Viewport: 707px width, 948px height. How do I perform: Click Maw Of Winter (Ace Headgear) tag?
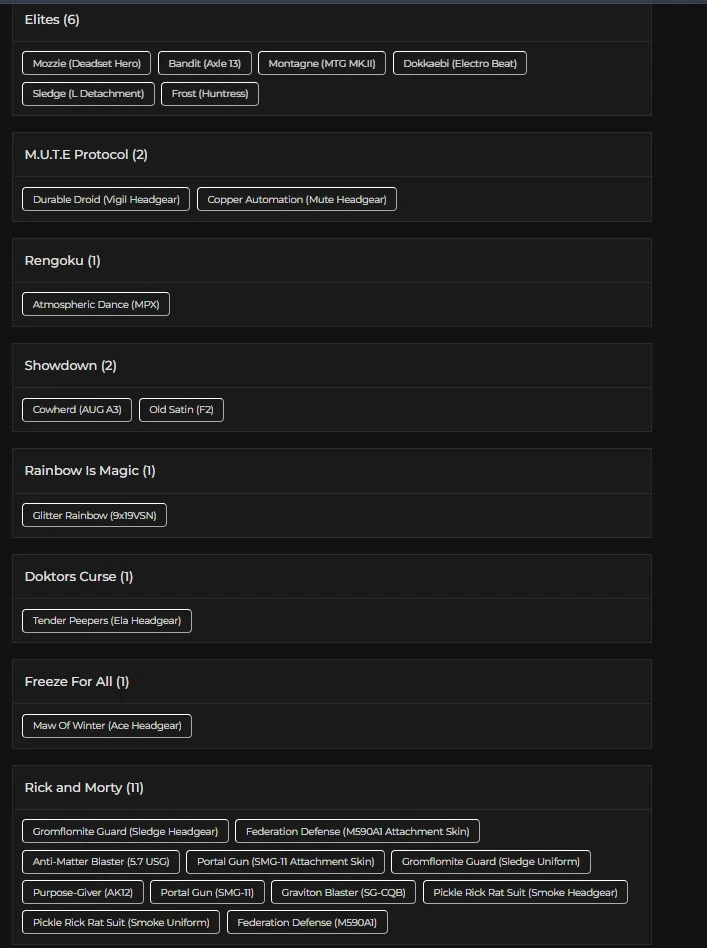pos(107,725)
